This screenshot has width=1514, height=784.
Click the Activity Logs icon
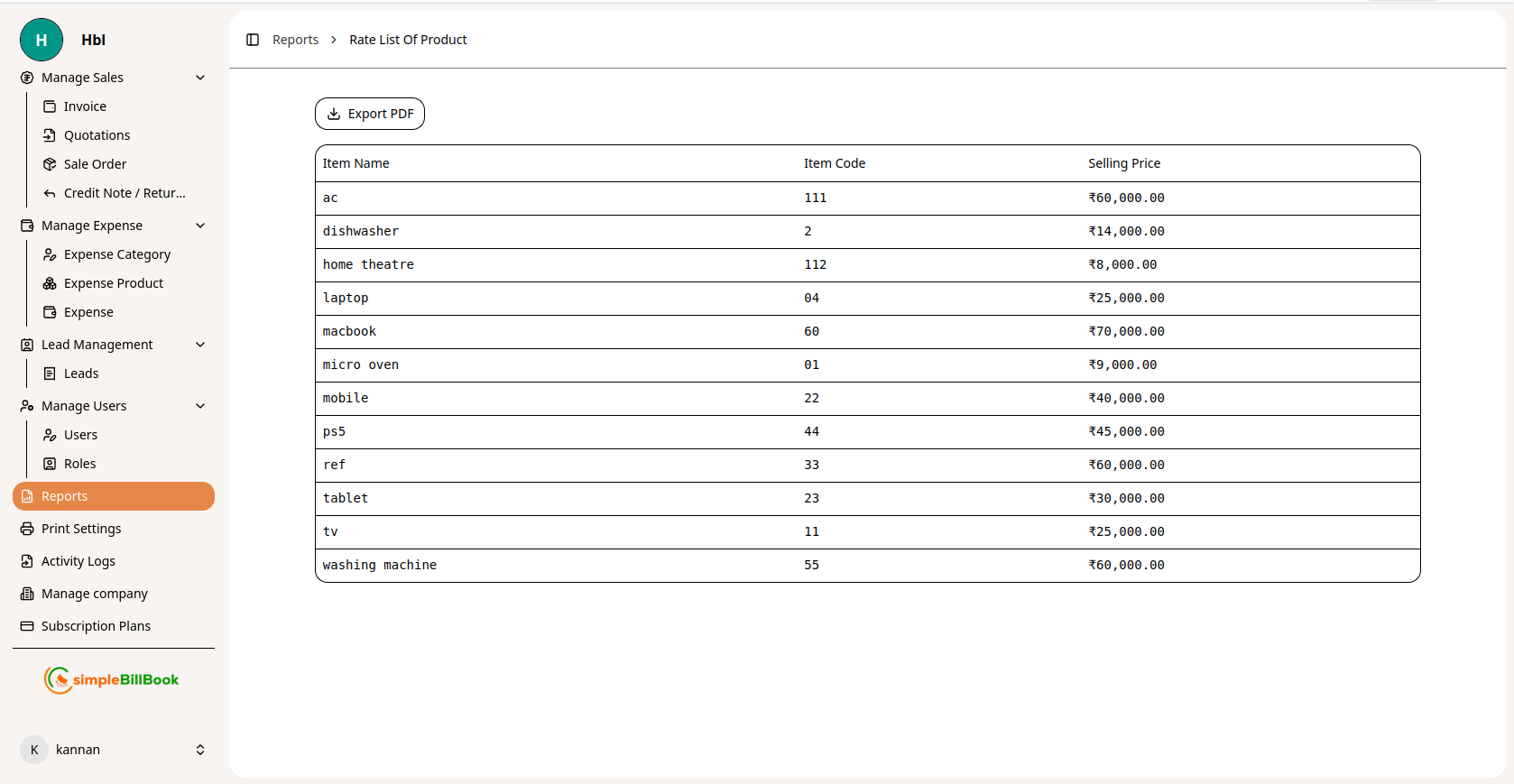(27, 561)
